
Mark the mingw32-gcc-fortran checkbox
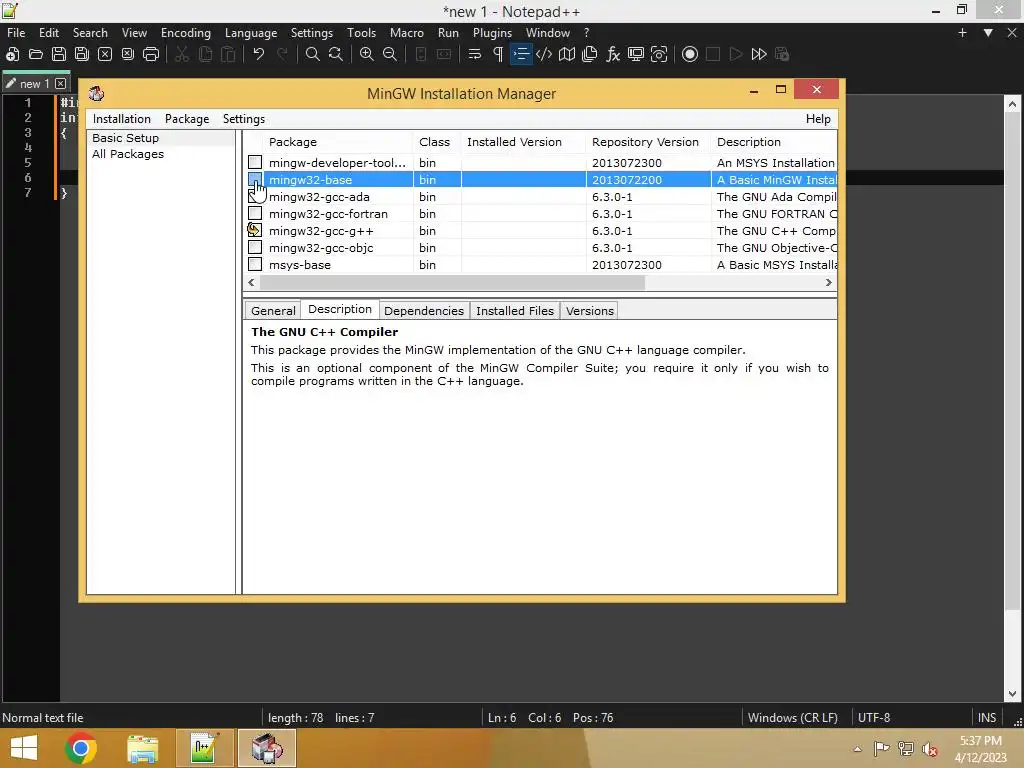(255, 213)
